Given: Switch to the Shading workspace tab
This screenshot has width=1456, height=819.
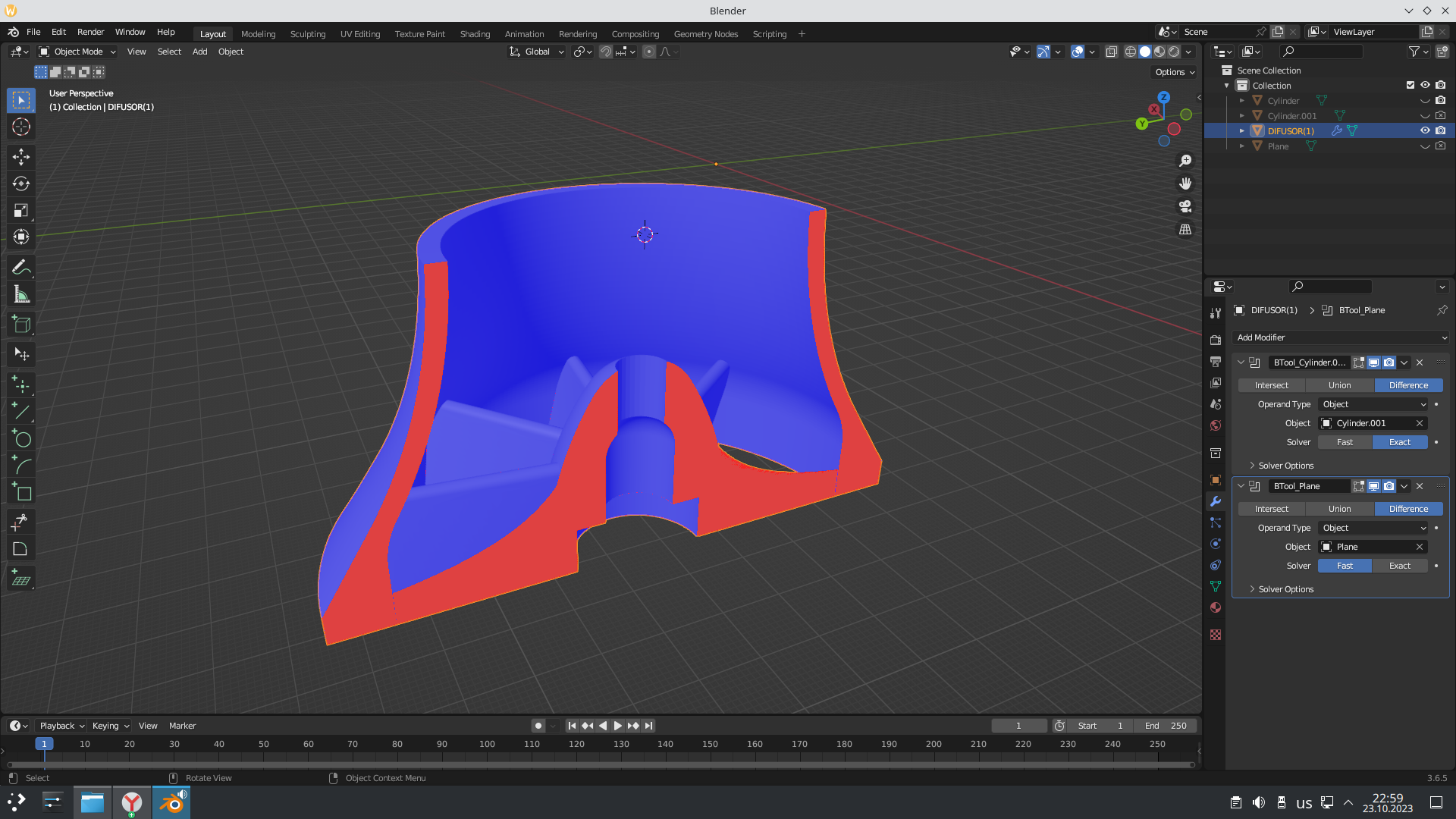Looking at the screenshot, I should (x=475, y=34).
